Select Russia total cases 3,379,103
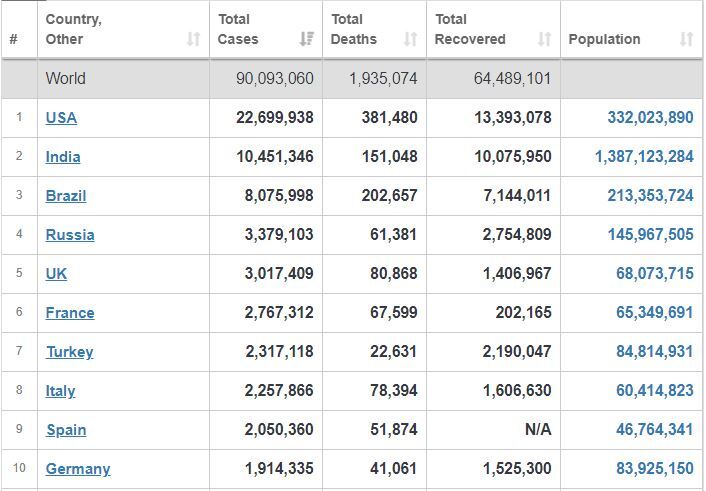Screen dimensions: 706x491 coord(279,235)
